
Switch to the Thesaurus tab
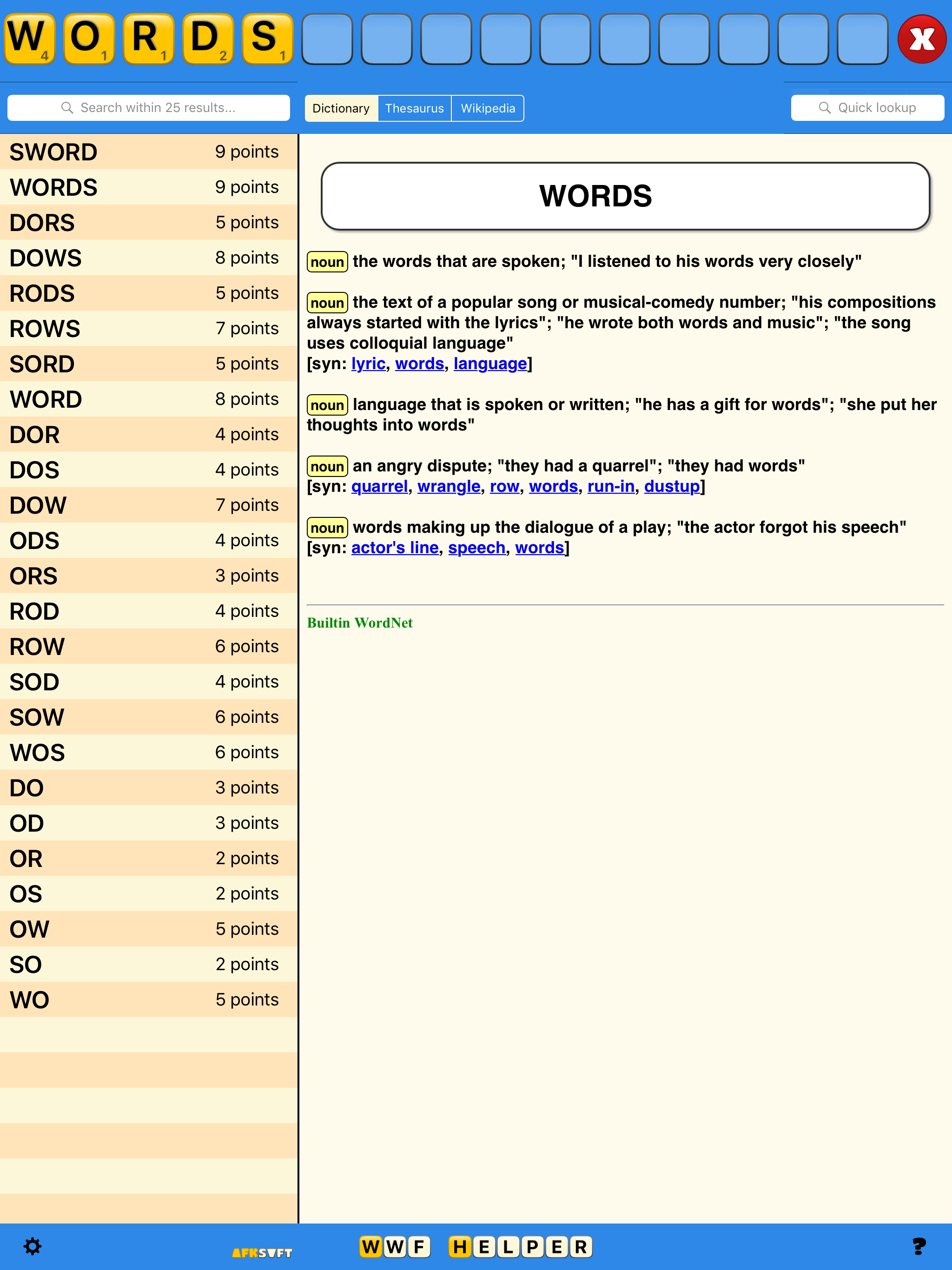414,108
